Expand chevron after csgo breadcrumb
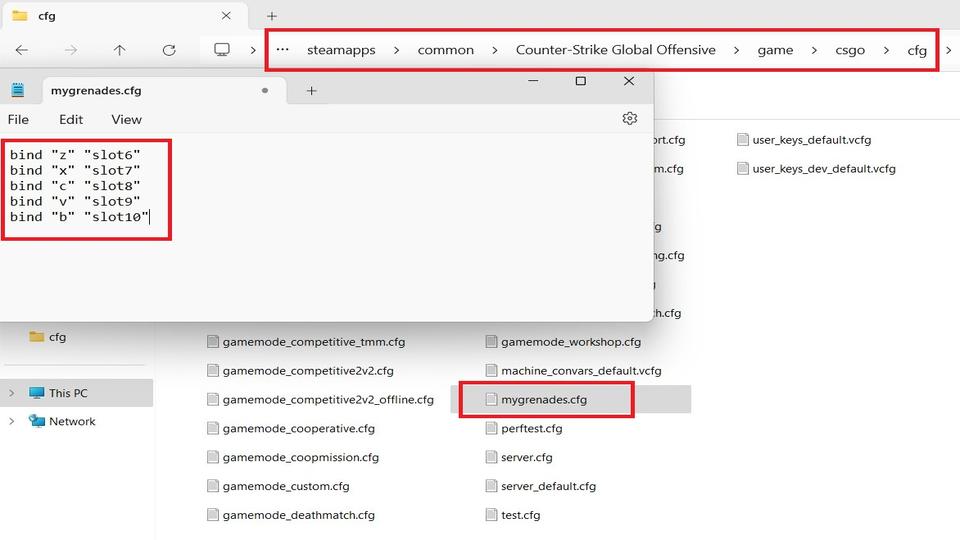This screenshot has width=960, height=540. click(886, 50)
